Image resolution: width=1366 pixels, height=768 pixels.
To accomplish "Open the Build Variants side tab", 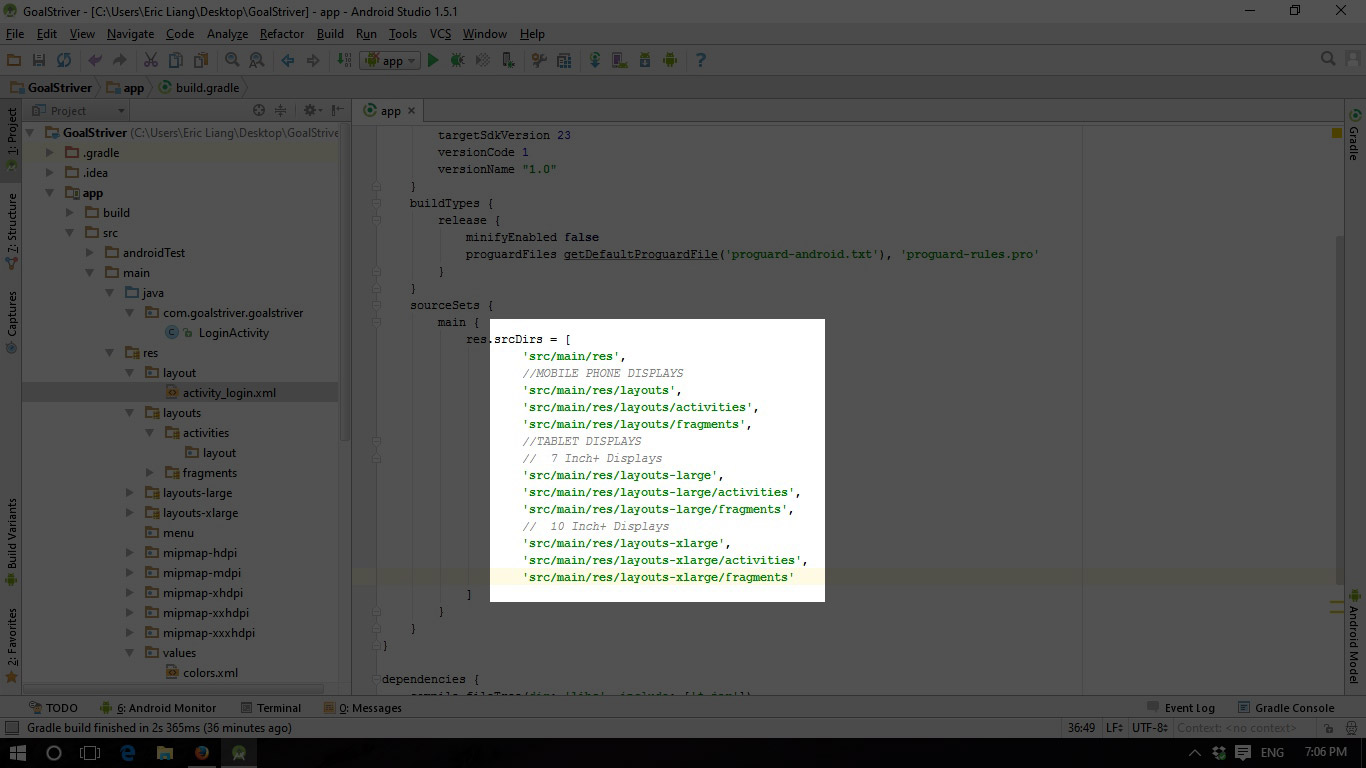I will 12,540.
